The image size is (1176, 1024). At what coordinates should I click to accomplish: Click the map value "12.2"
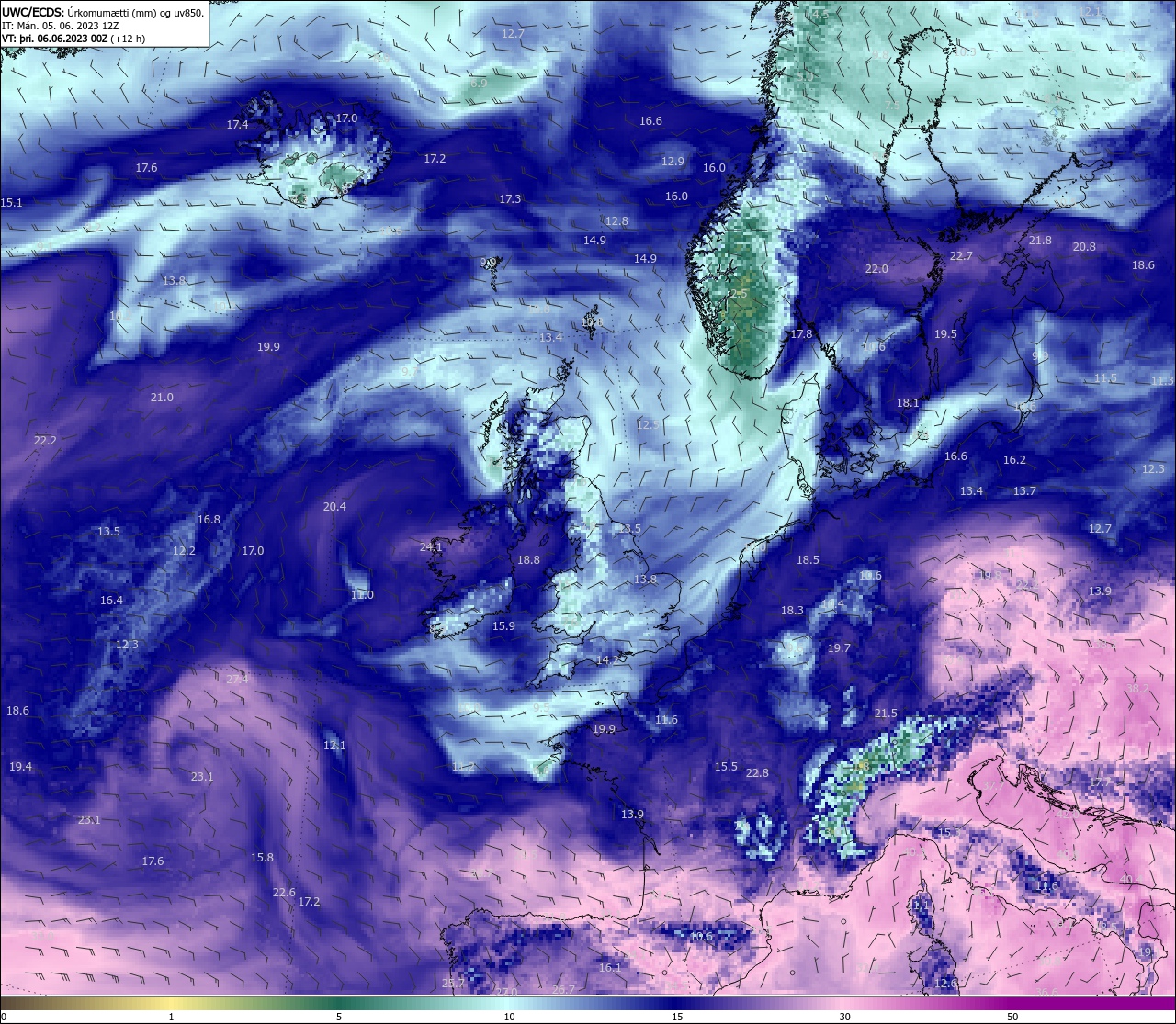coord(184,550)
